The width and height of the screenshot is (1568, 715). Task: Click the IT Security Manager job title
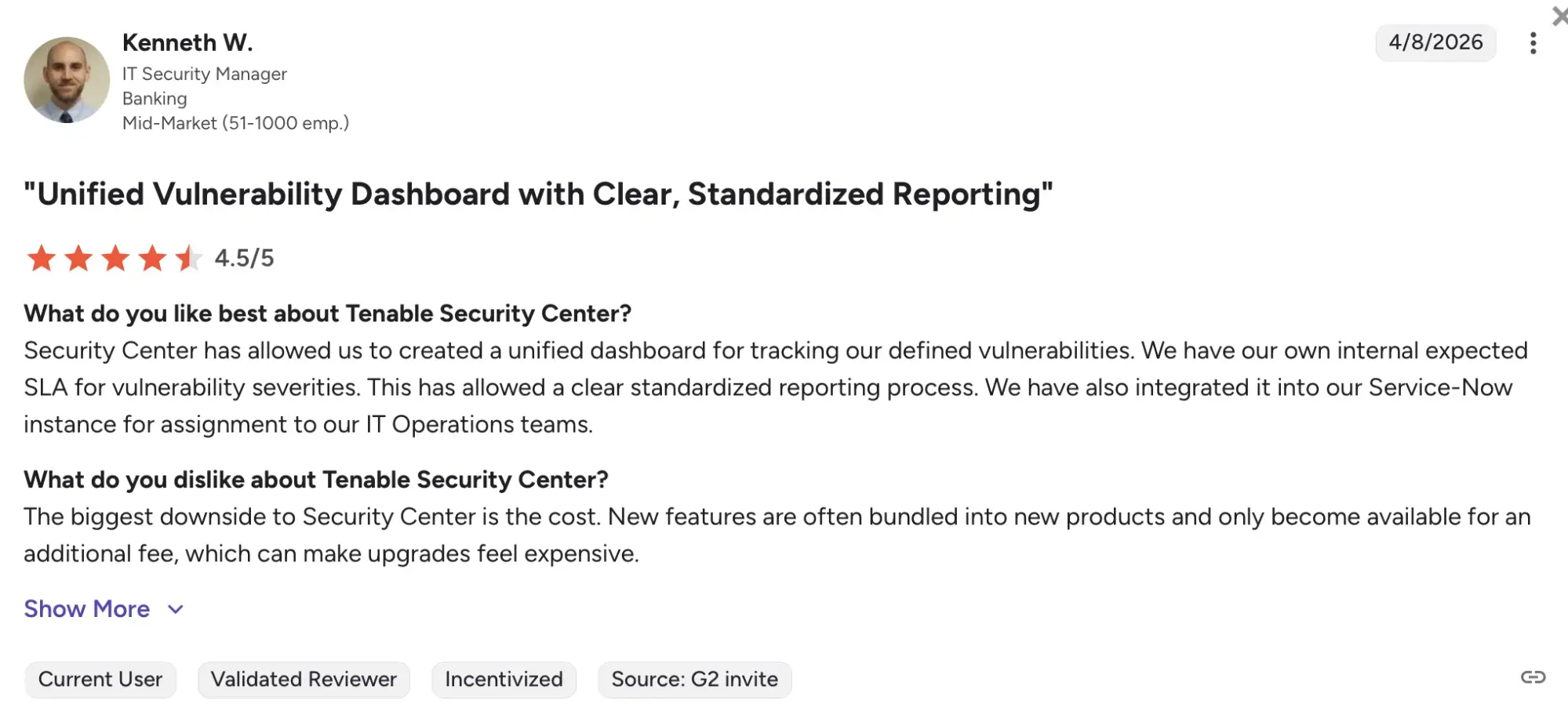[205, 74]
